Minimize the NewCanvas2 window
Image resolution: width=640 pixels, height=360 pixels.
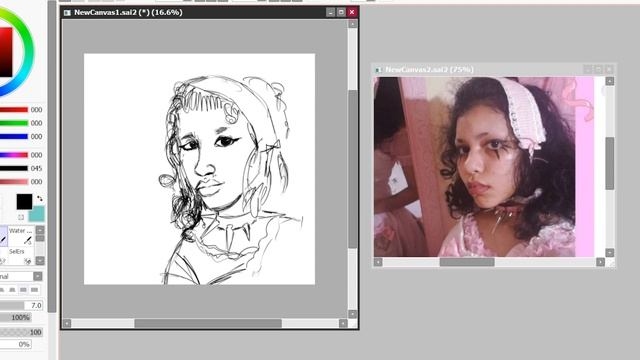(587, 69)
